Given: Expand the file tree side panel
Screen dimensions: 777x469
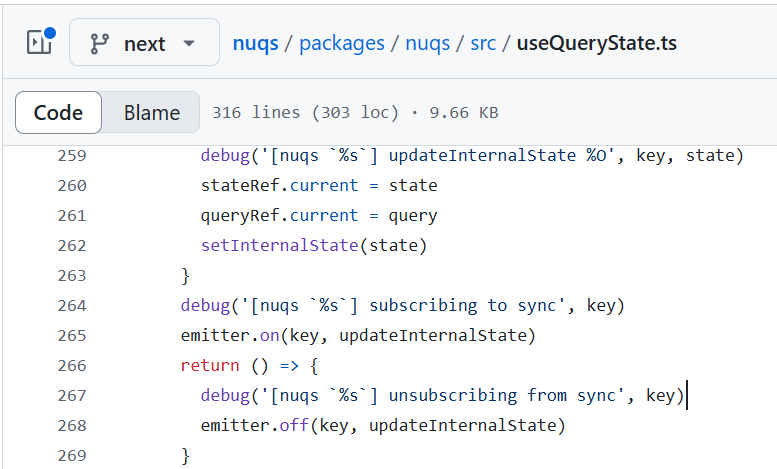Looking at the screenshot, I should tap(40, 42).
